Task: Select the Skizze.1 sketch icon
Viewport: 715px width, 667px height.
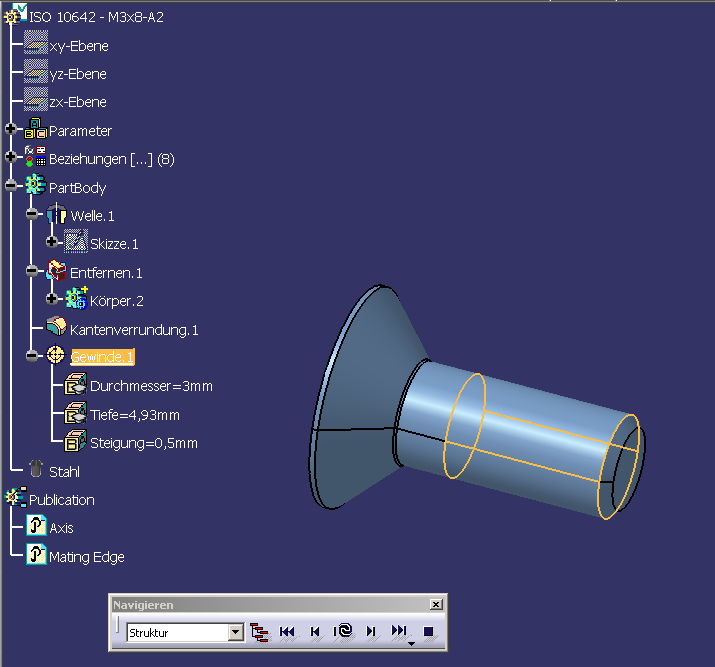Action: point(76,241)
